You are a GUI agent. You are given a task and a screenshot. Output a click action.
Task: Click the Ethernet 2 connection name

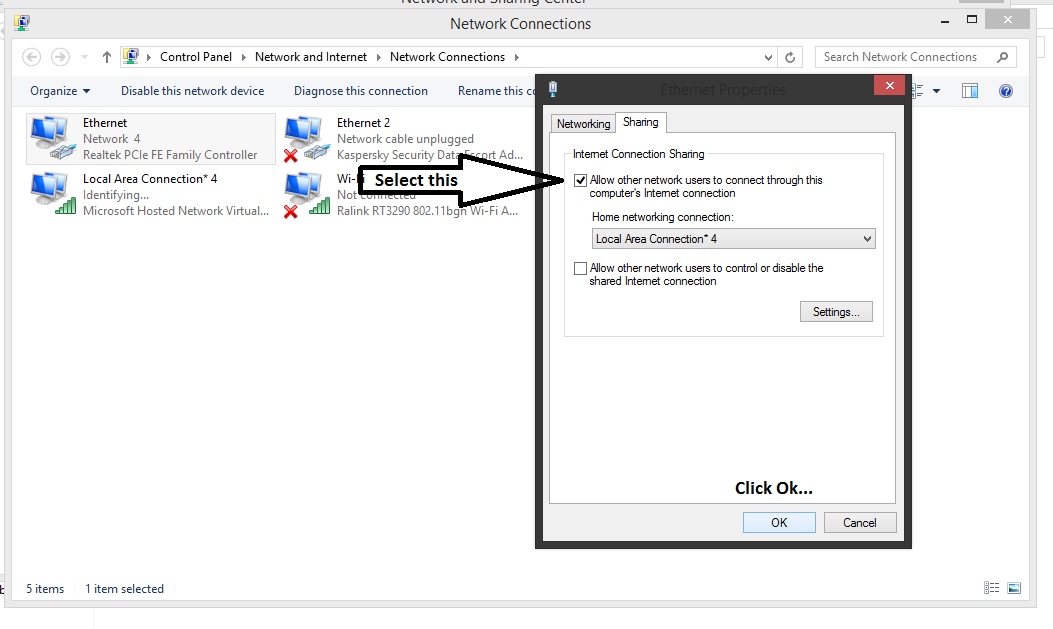363,123
